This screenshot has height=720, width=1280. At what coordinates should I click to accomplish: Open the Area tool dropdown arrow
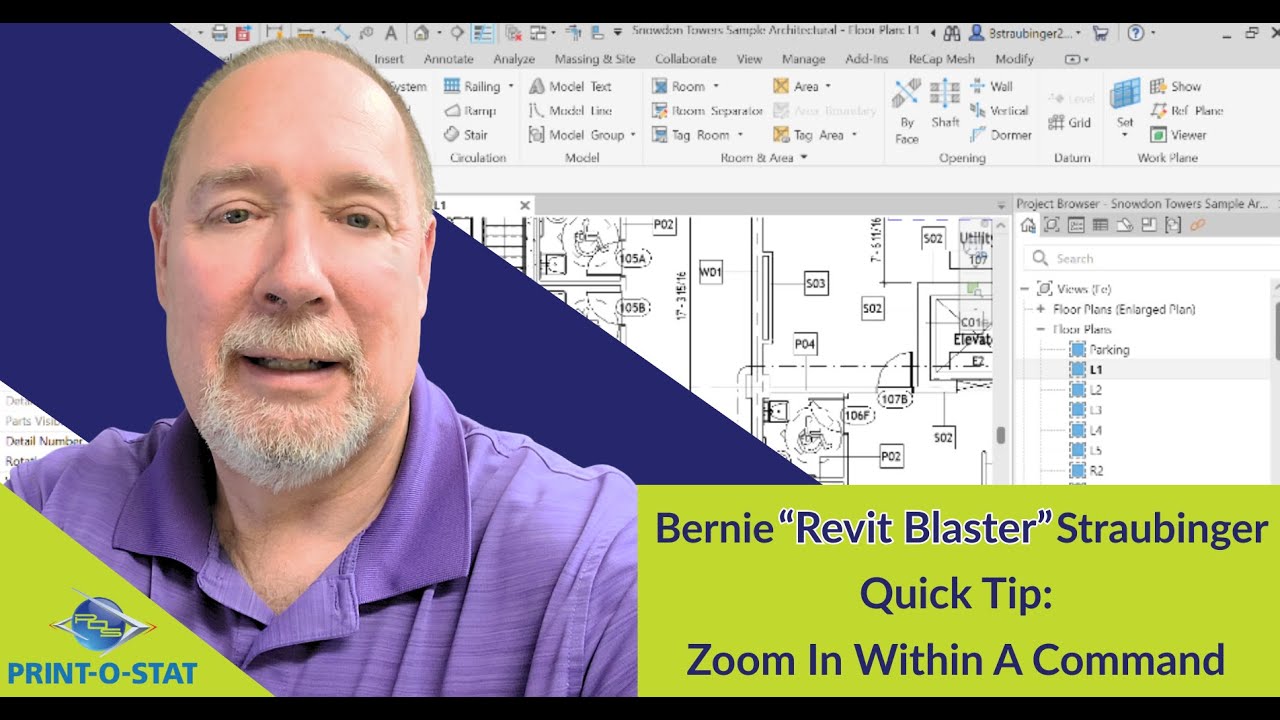[829, 86]
